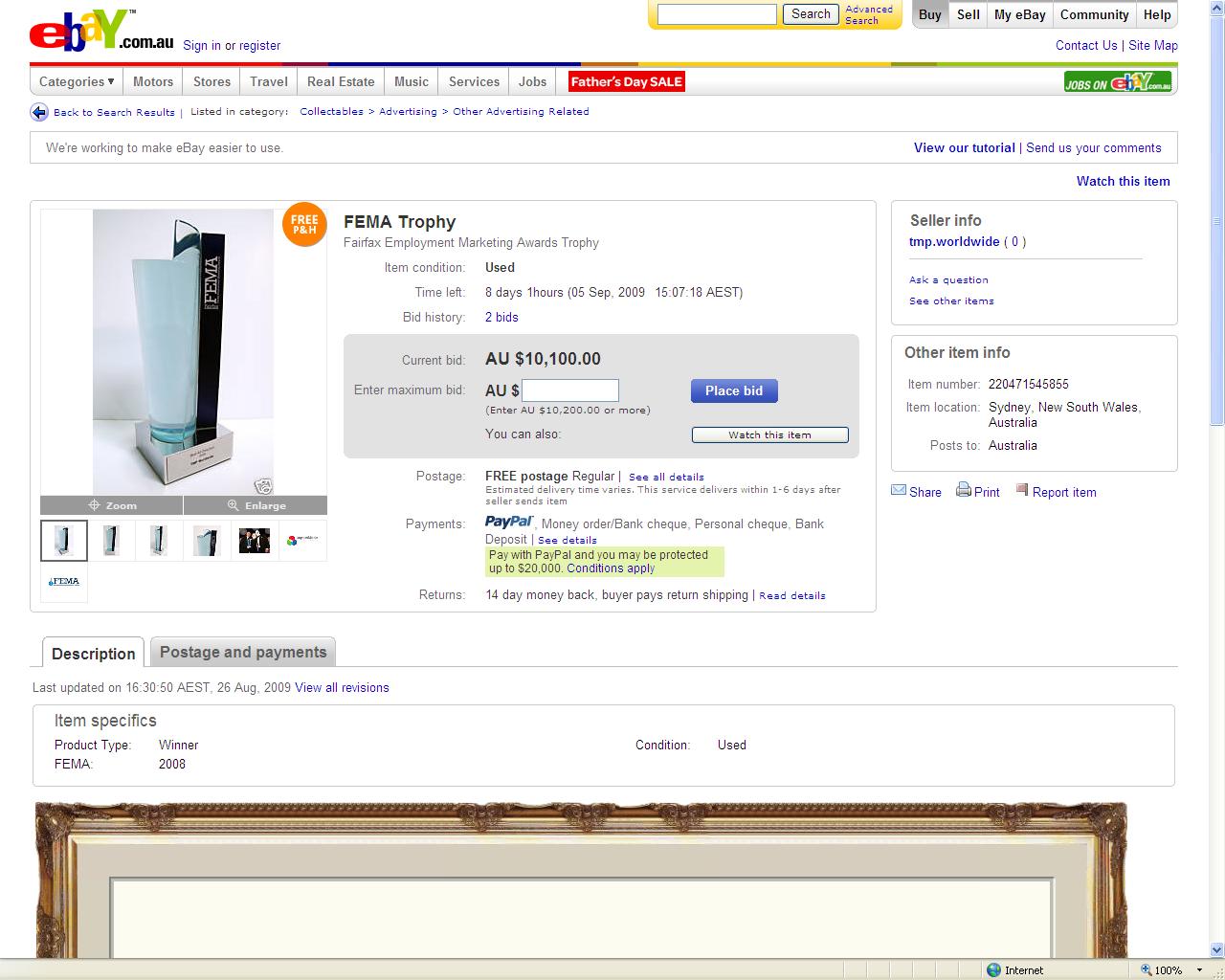Select the Description tab
This screenshot has width=1225, height=980.
tap(94, 653)
